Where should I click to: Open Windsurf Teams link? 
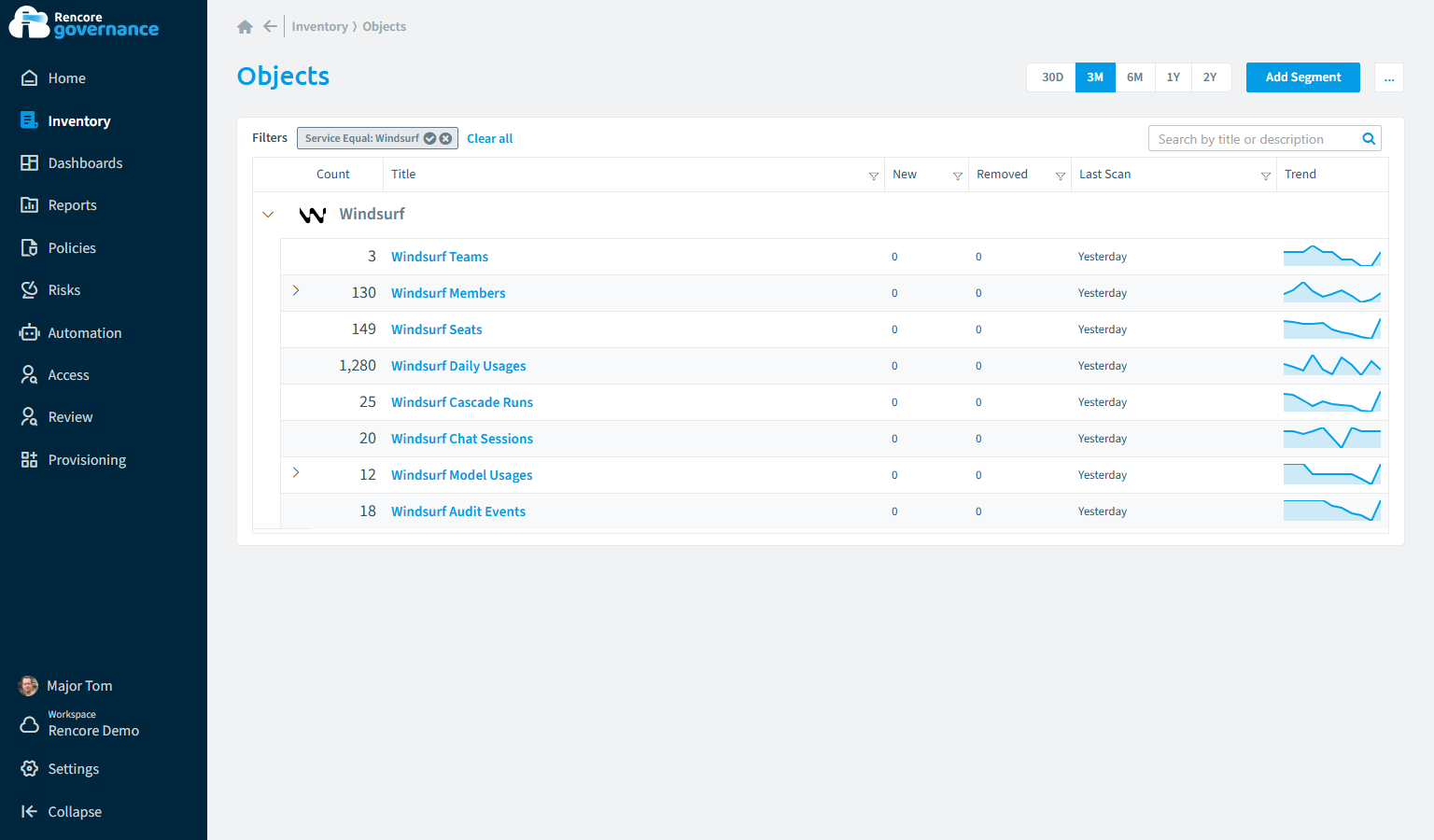440,257
